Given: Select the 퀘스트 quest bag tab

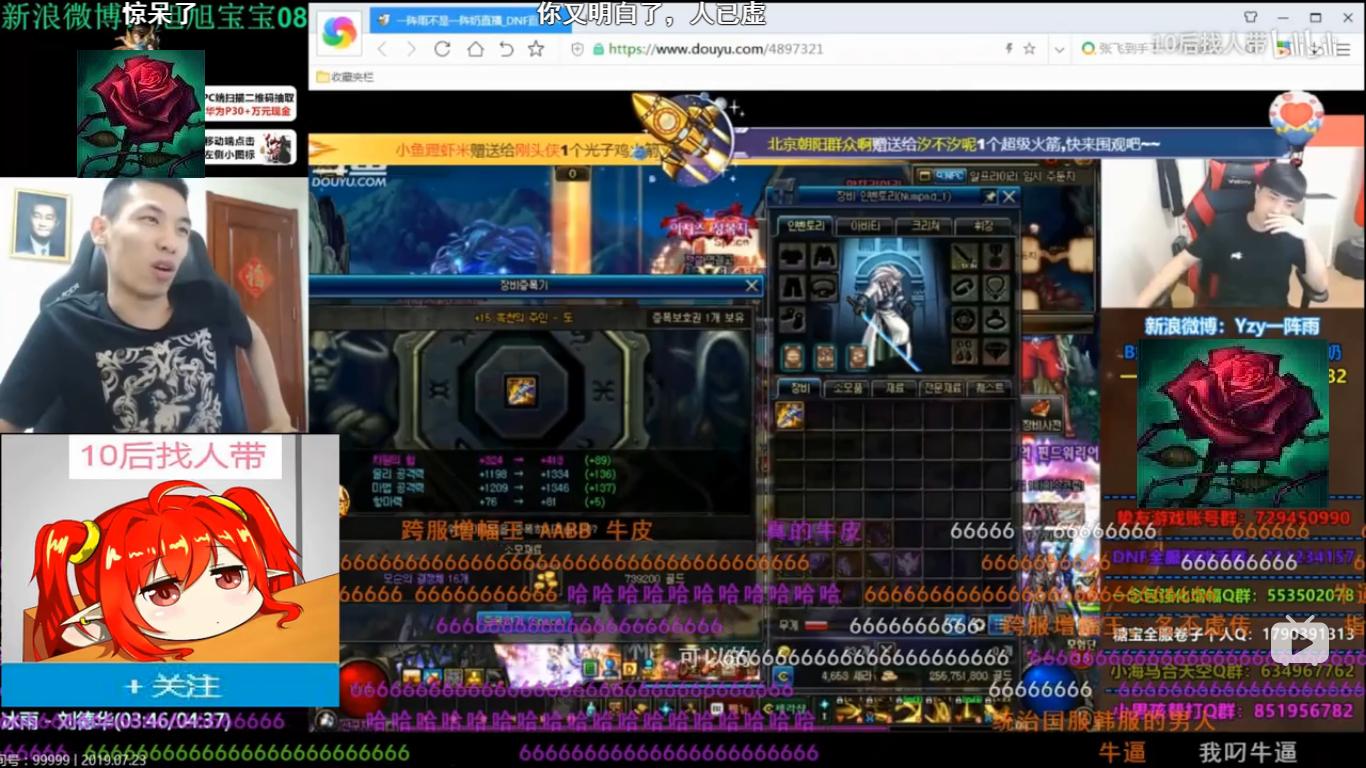Looking at the screenshot, I should click(990, 388).
